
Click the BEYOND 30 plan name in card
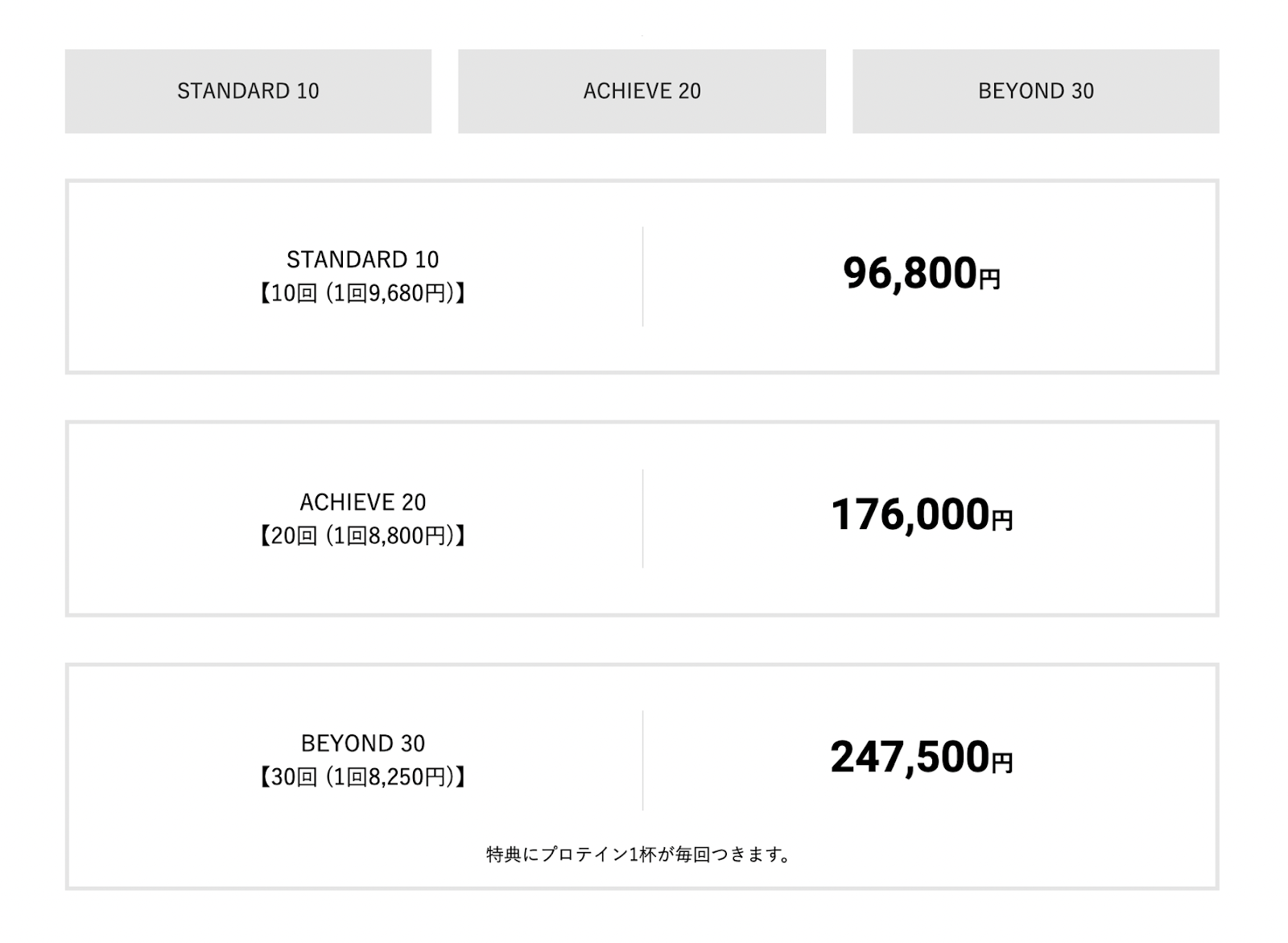(x=362, y=742)
